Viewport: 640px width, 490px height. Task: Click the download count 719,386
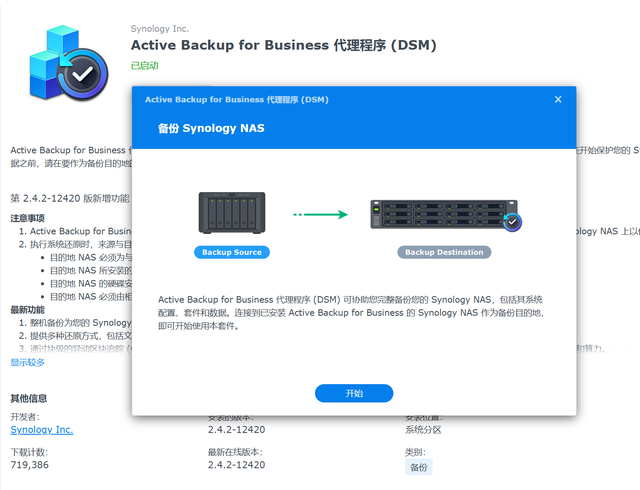pos(29,465)
